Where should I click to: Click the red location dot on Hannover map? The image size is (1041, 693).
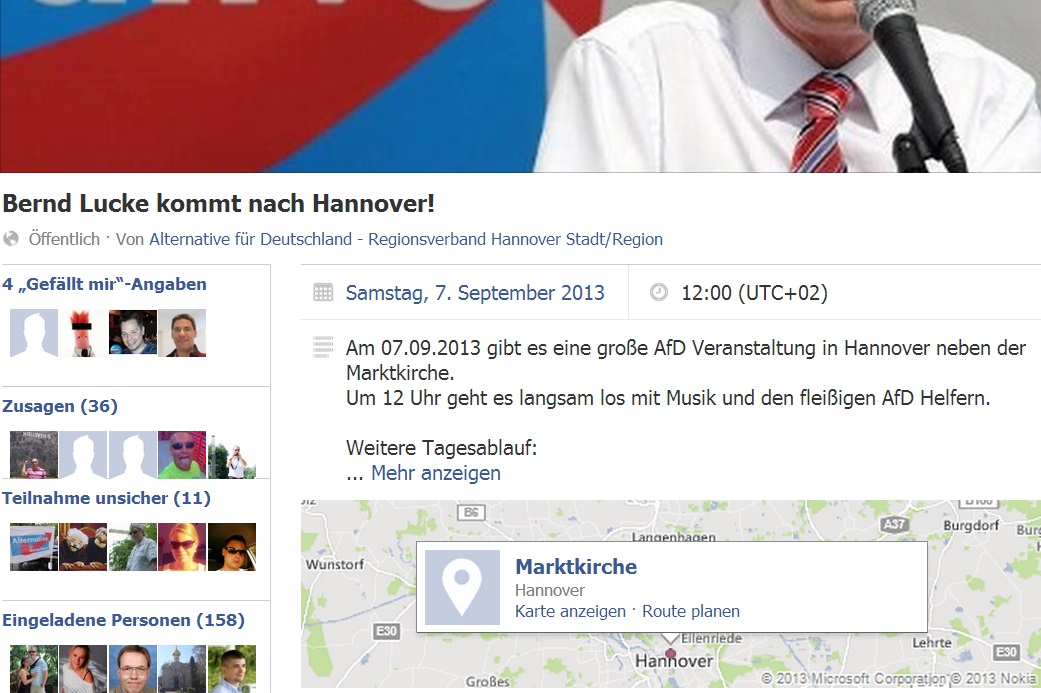[x=671, y=654]
